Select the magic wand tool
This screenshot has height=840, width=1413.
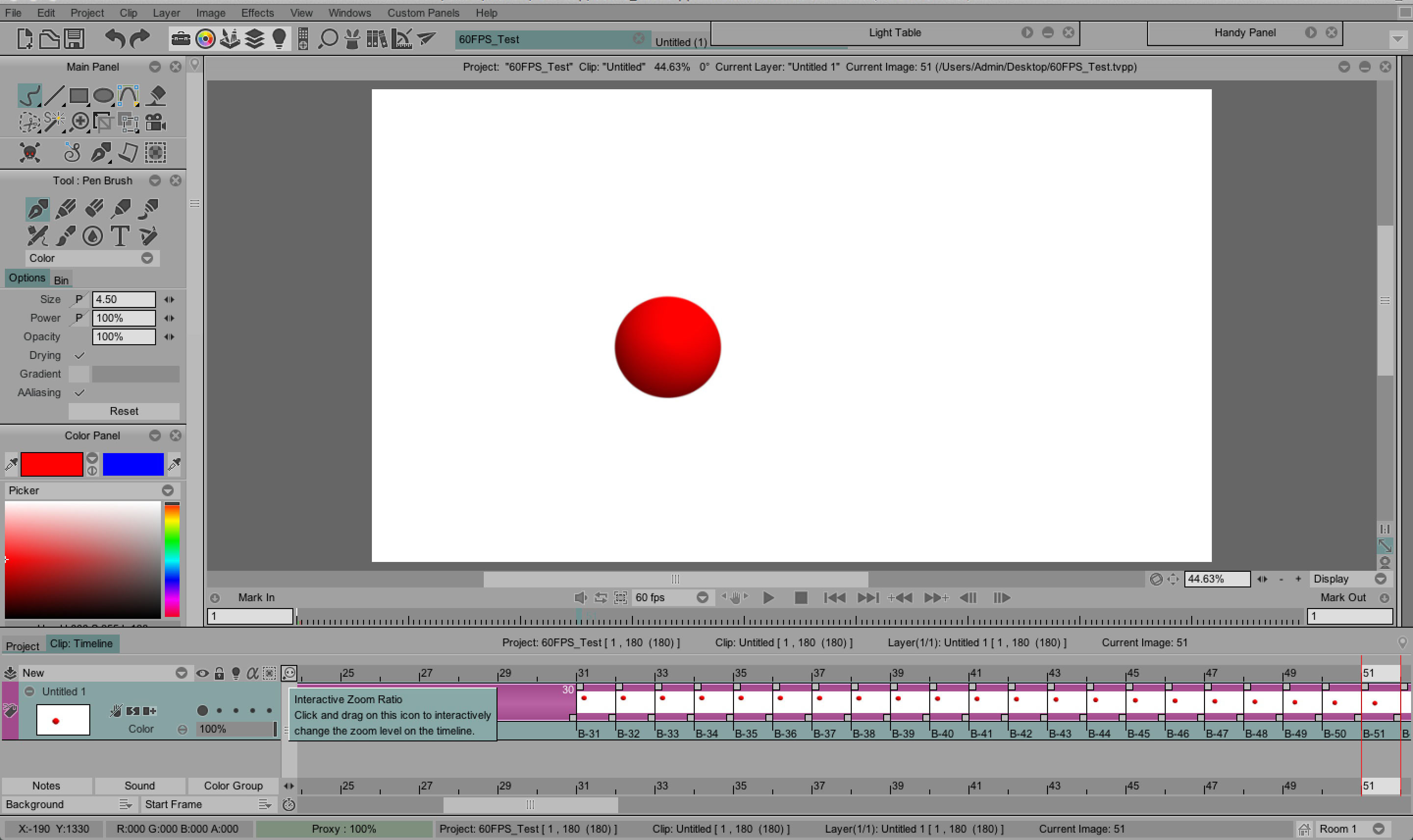(x=54, y=122)
